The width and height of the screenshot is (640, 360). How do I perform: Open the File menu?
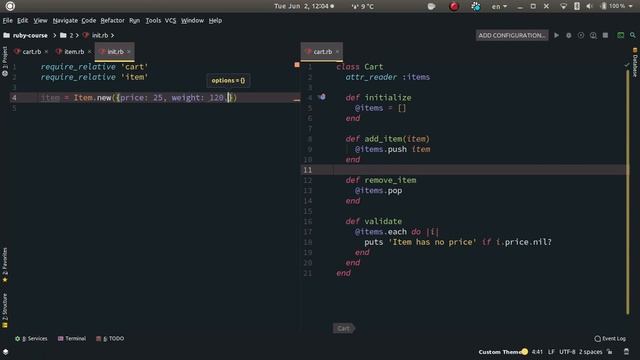pyautogui.click(x=7, y=20)
